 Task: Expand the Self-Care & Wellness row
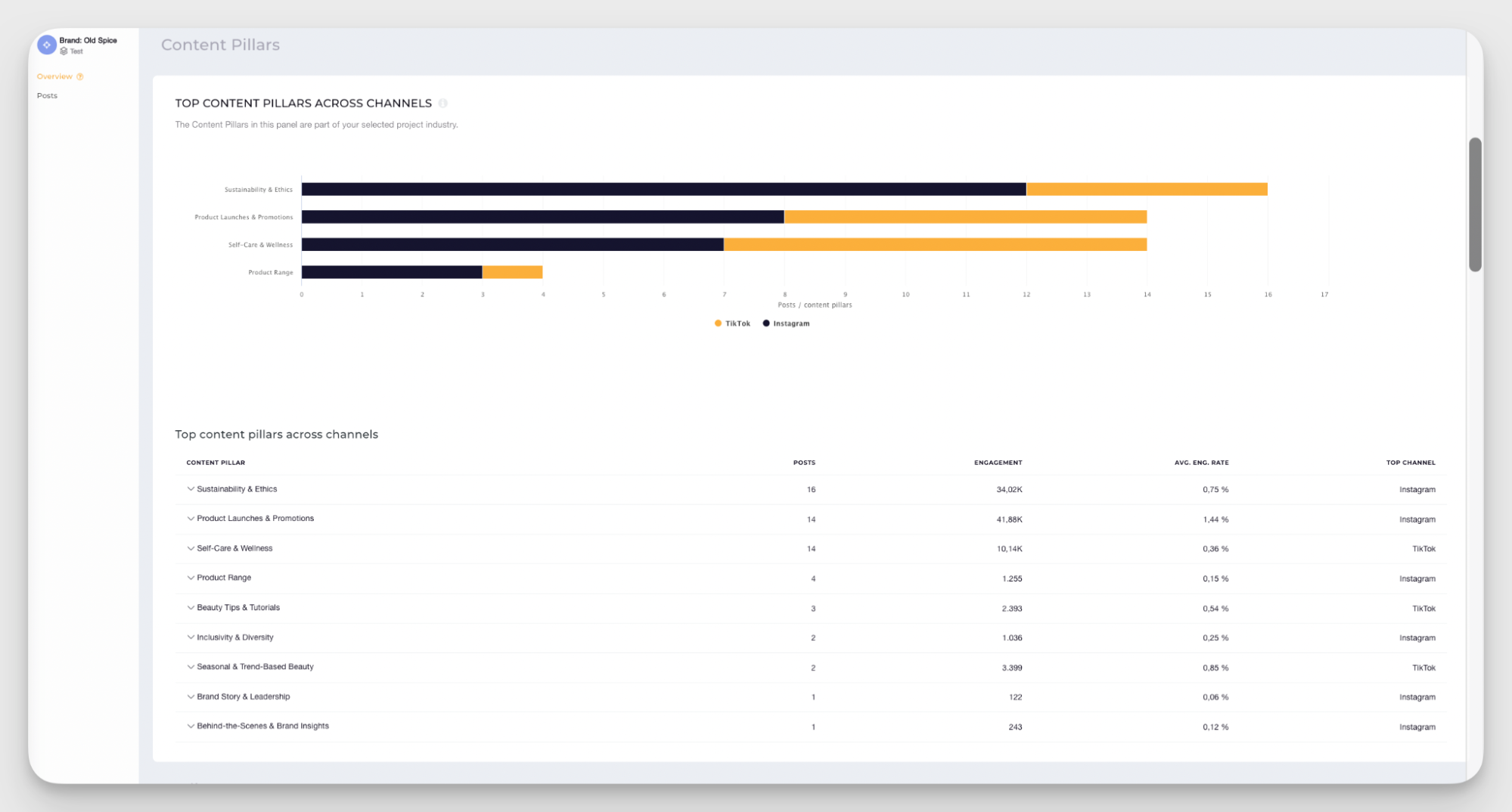point(191,548)
